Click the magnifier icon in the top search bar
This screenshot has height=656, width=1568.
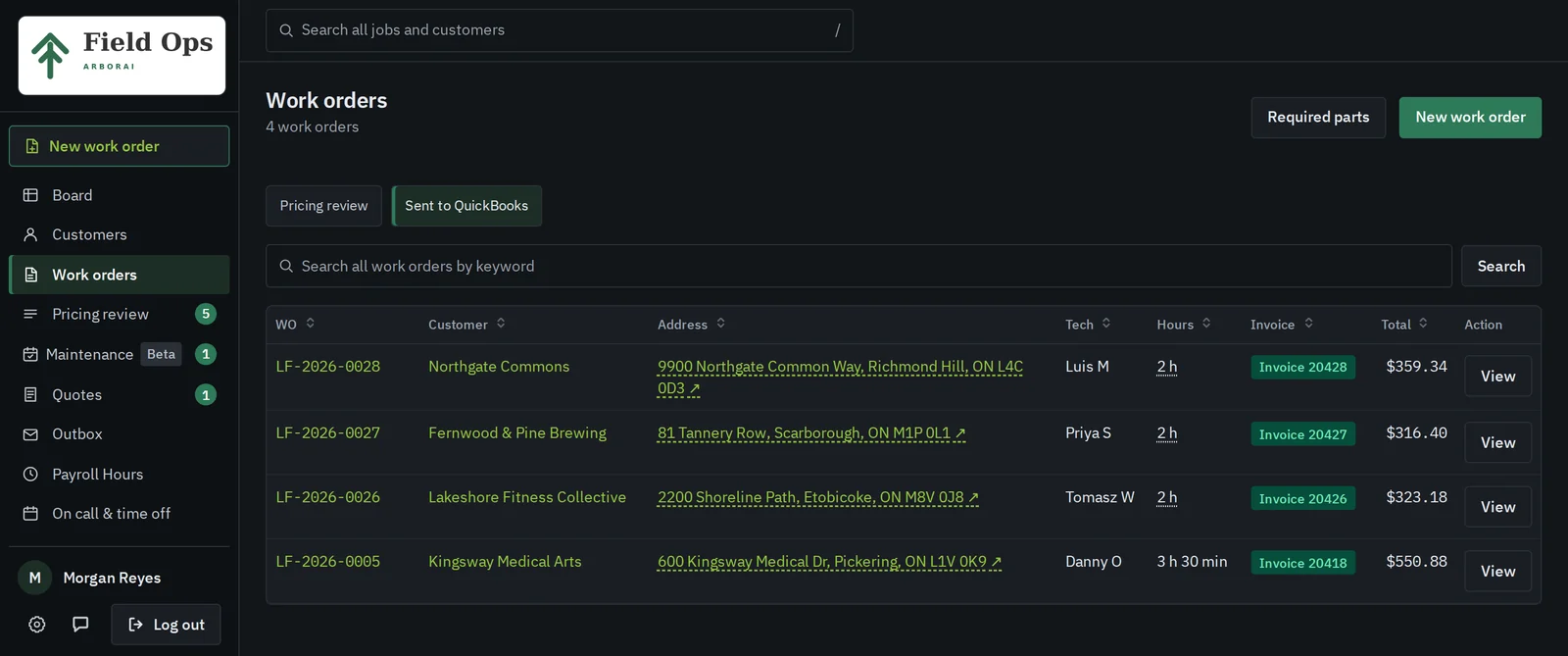(286, 30)
